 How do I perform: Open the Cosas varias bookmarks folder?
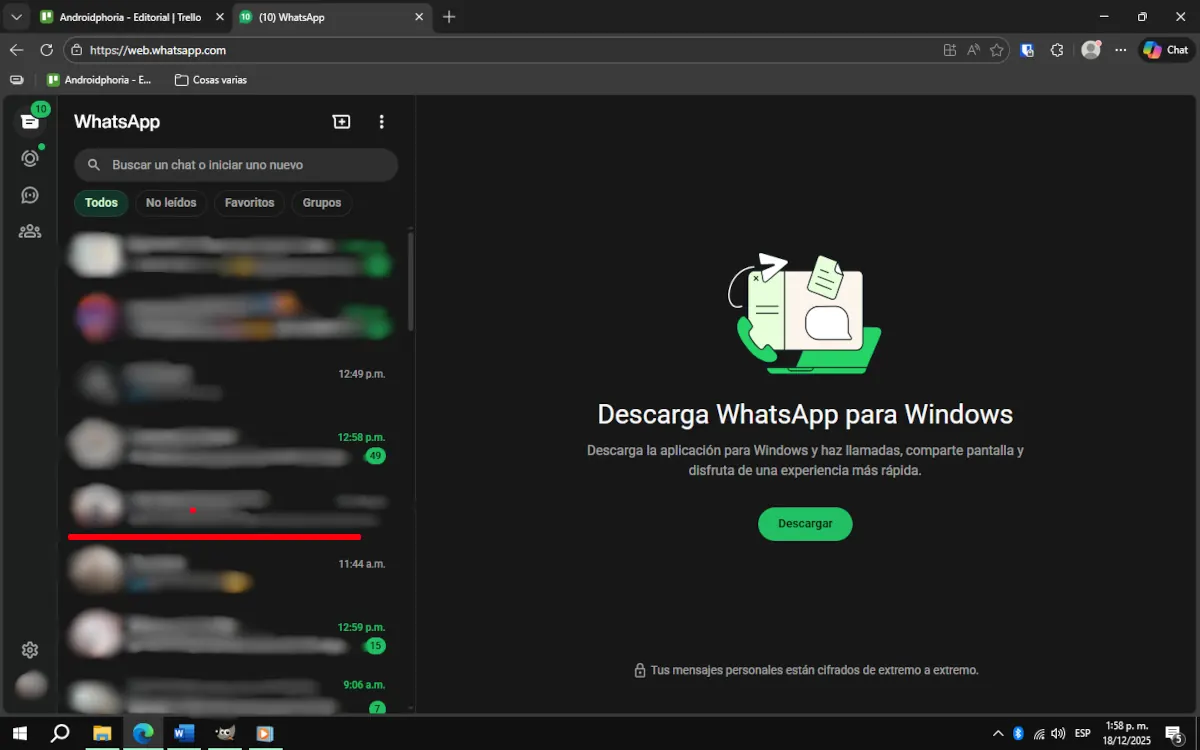[x=210, y=79]
